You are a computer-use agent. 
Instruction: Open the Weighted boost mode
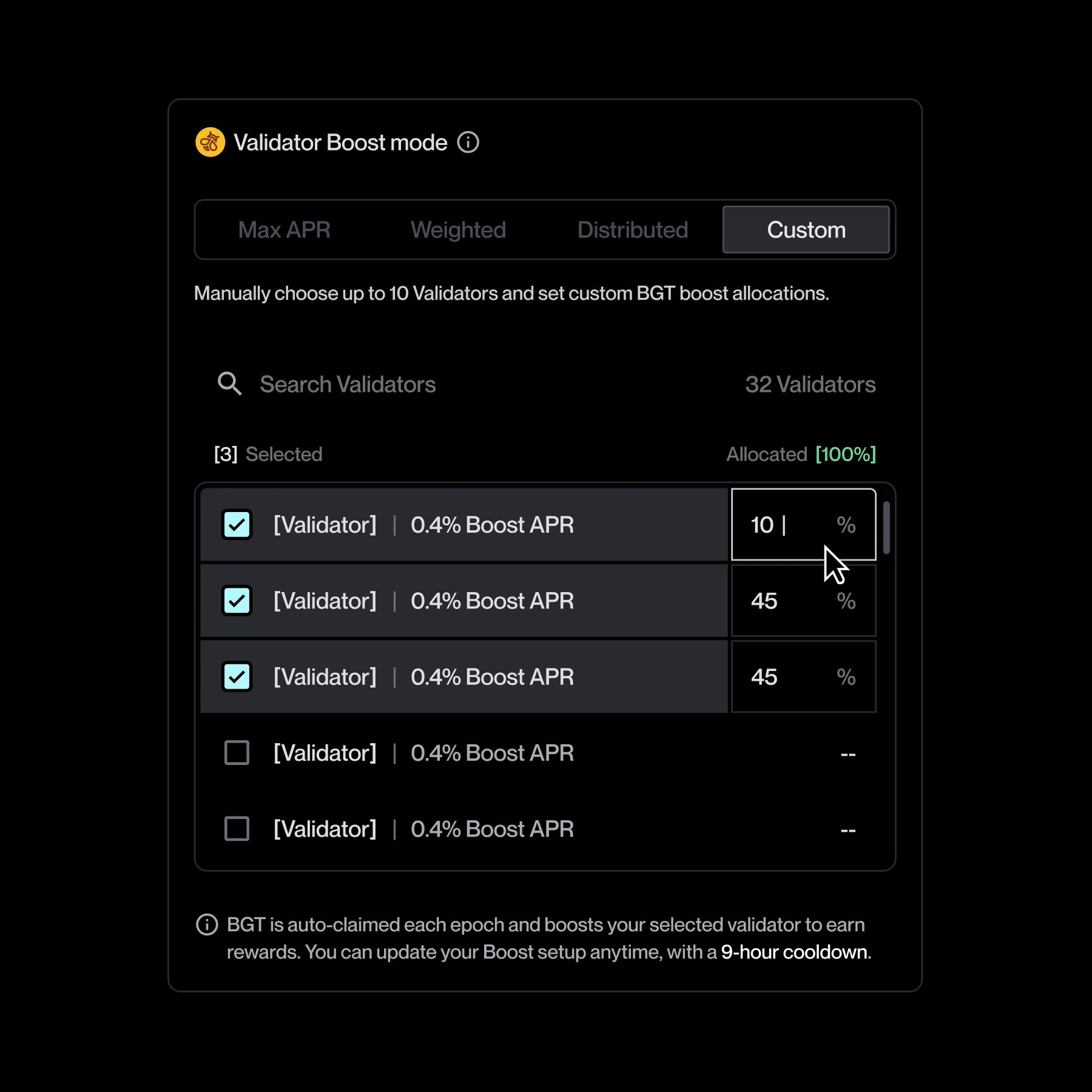(x=458, y=230)
